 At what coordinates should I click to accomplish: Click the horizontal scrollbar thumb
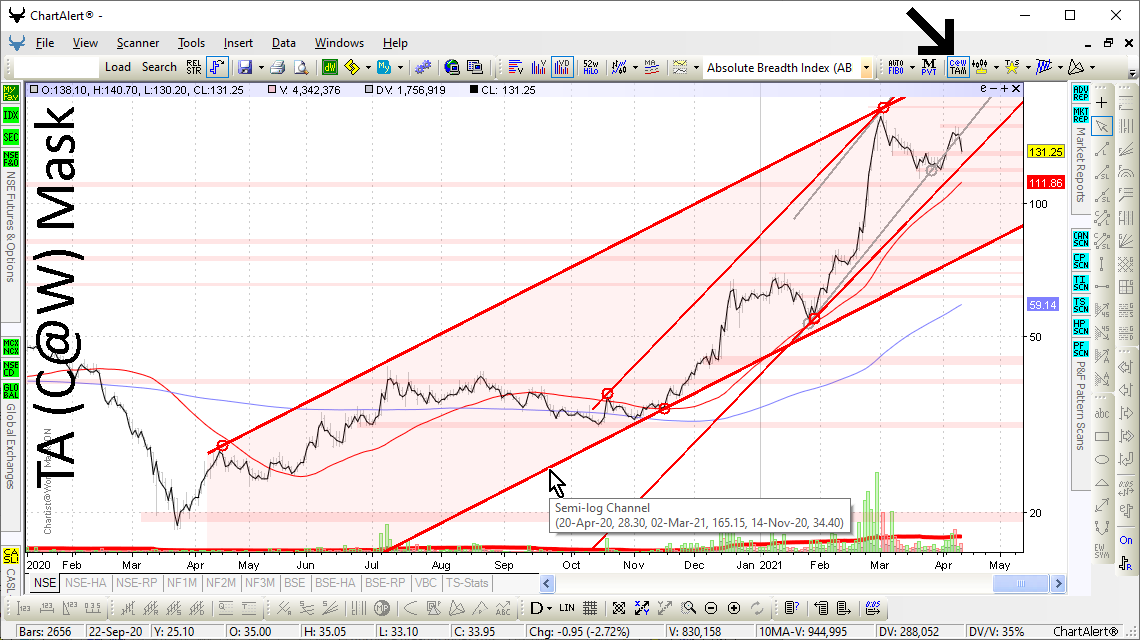pos(1020,583)
